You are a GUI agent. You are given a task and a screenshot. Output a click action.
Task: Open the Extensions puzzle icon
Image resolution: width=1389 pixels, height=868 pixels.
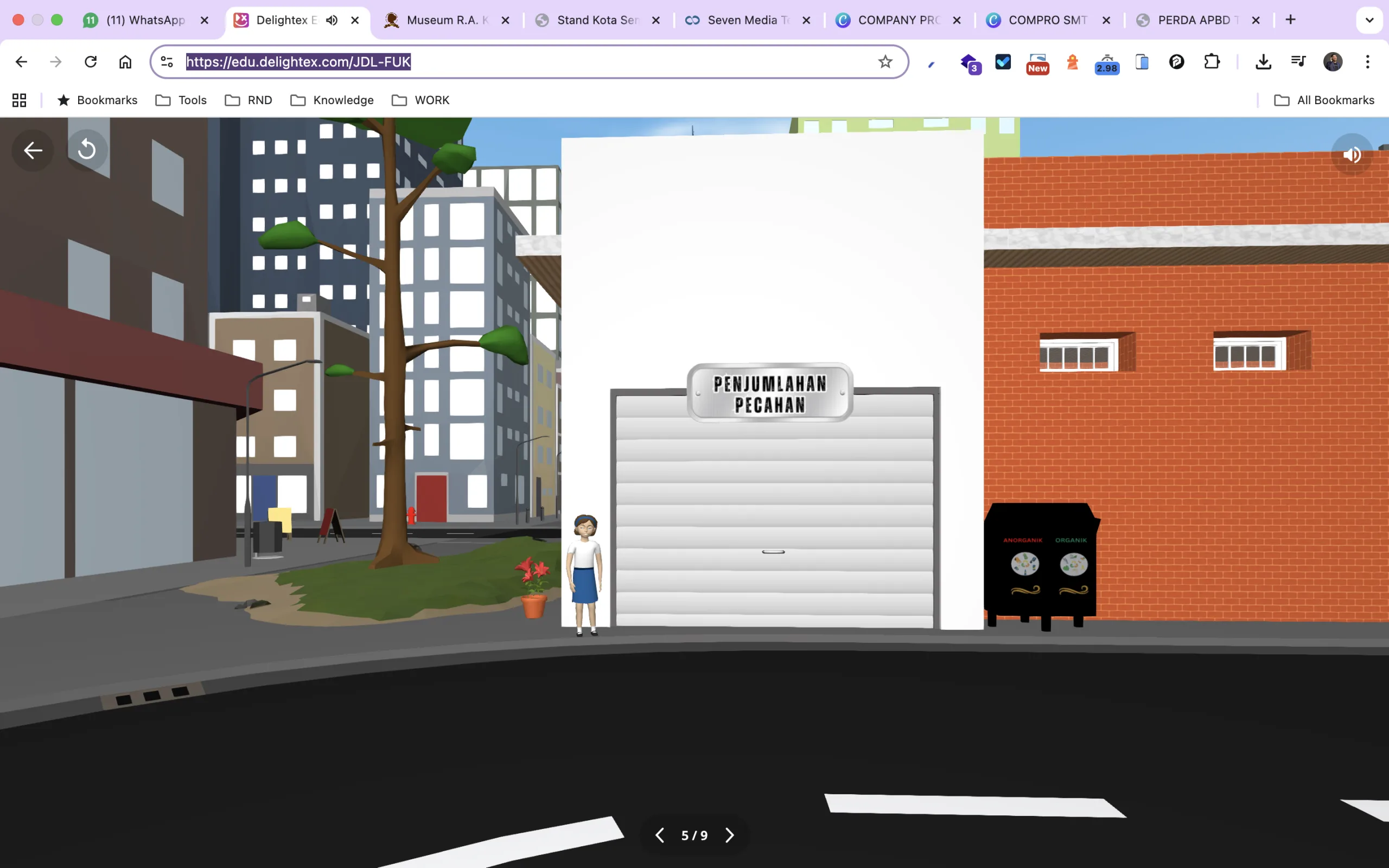[x=1212, y=61]
